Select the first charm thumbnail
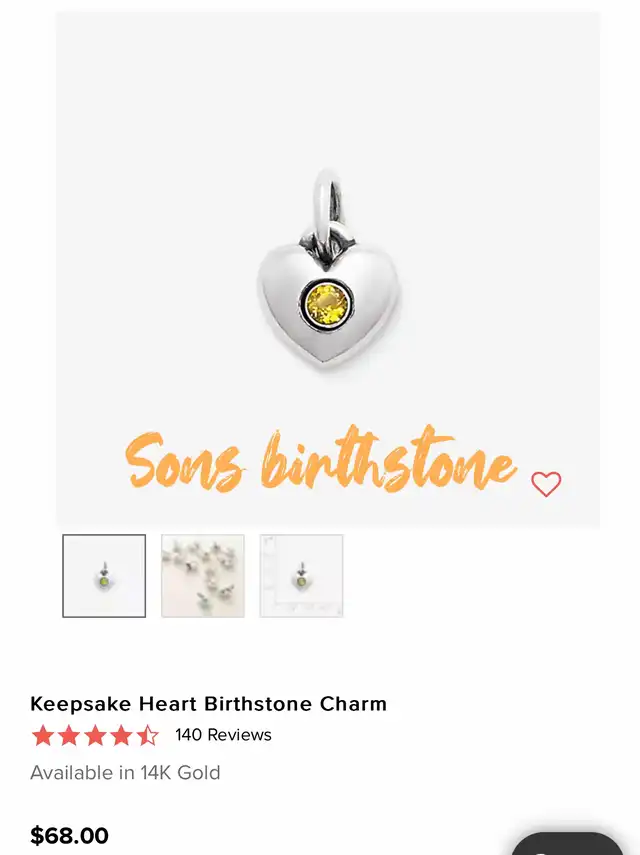The image size is (640, 855). pos(104,576)
